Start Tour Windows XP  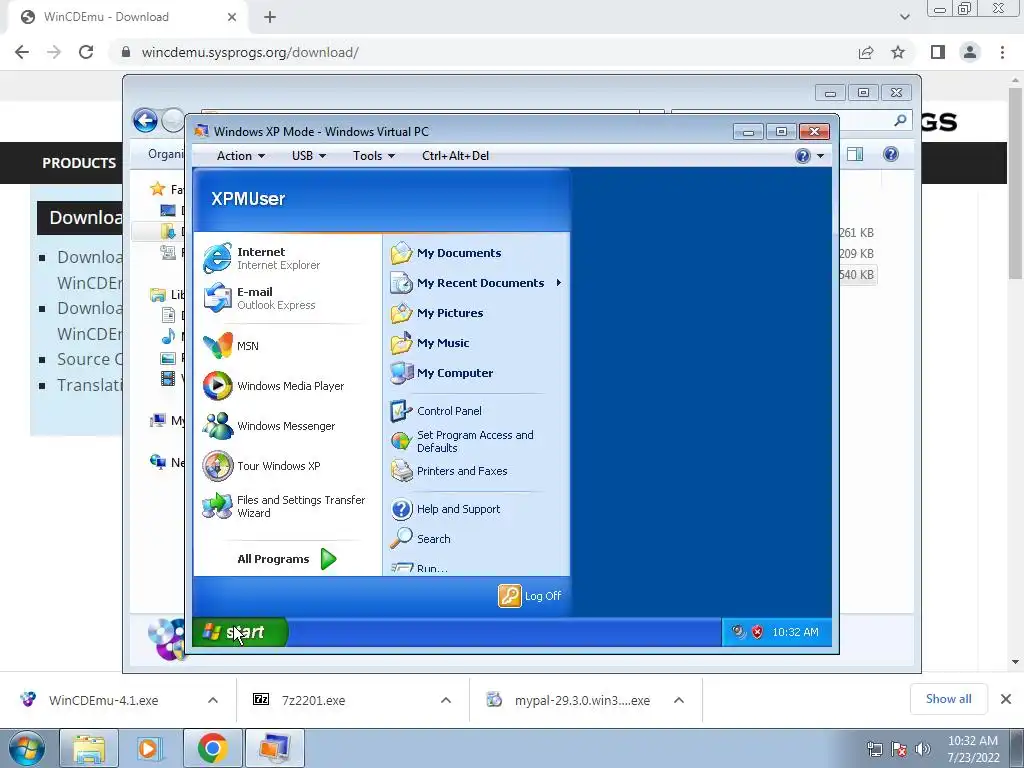pyautogui.click(x=261, y=466)
